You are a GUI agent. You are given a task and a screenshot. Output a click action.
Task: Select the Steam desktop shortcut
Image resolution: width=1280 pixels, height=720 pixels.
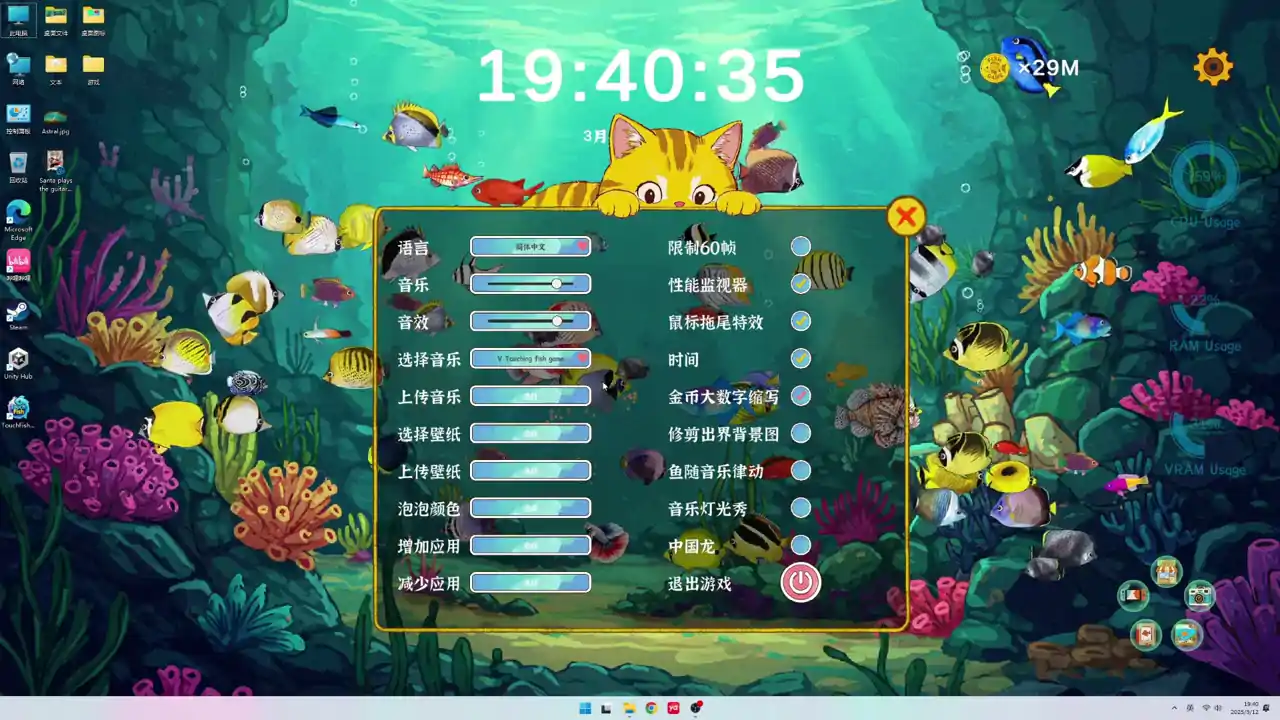tap(18, 314)
